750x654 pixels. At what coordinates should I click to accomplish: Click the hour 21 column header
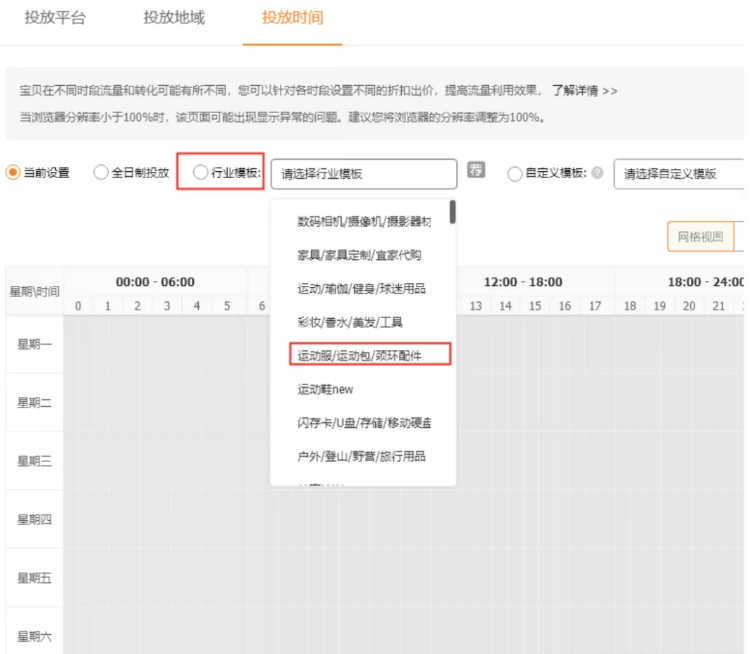click(719, 306)
